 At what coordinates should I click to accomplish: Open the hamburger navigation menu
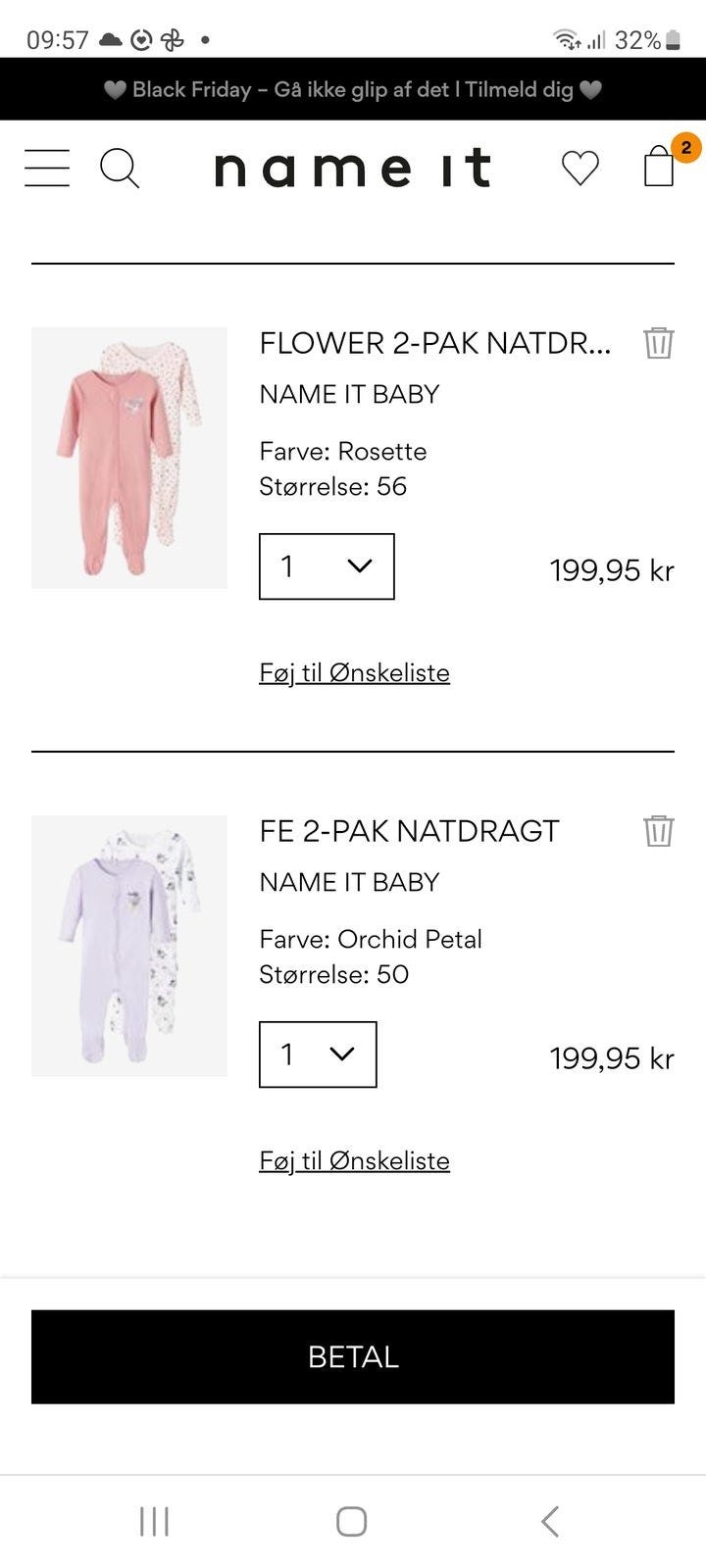pyautogui.click(x=47, y=168)
